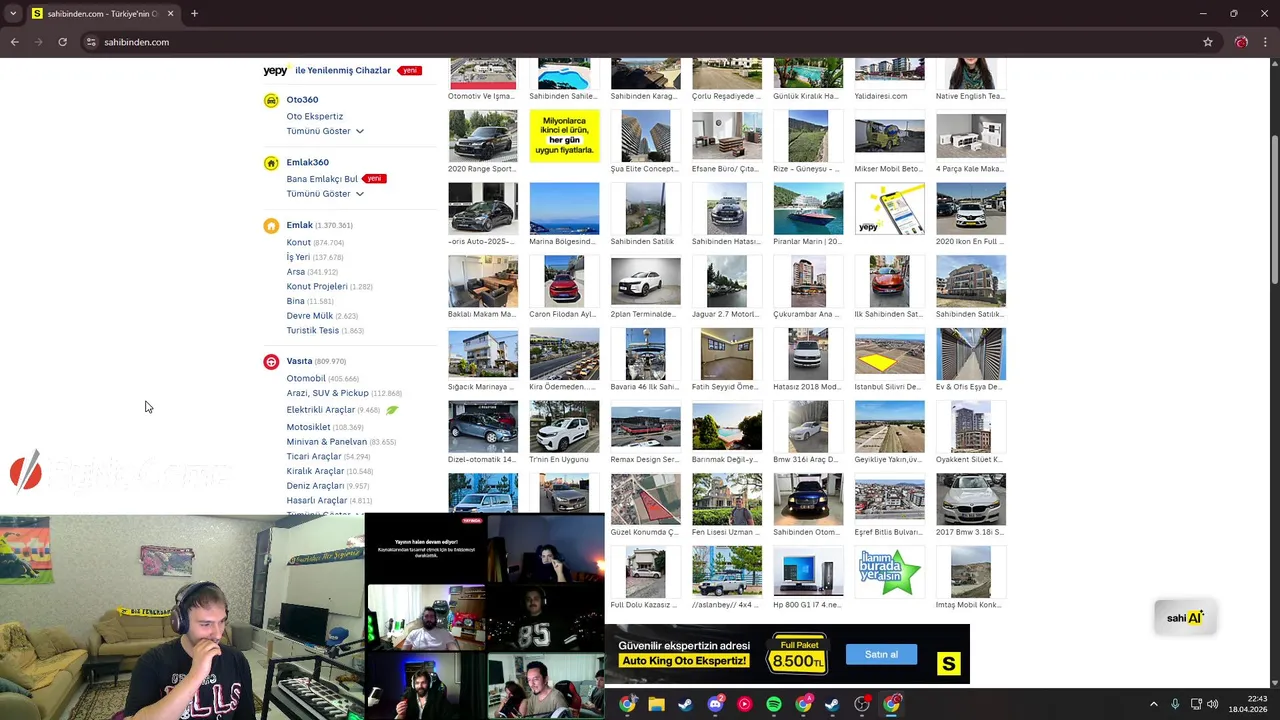Image resolution: width=1280 pixels, height=720 pixels.
Task: Open Chrome profile avatar in toolbar
Action: [1241, 42]
